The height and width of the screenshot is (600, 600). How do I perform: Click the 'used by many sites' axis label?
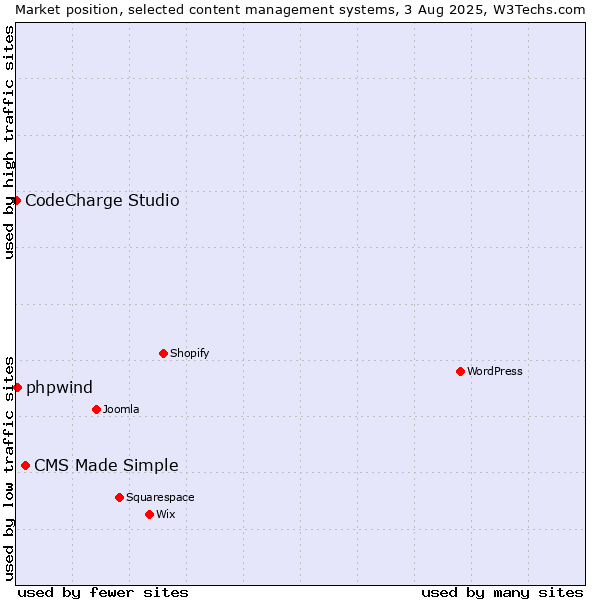click(x=502, y=593)
